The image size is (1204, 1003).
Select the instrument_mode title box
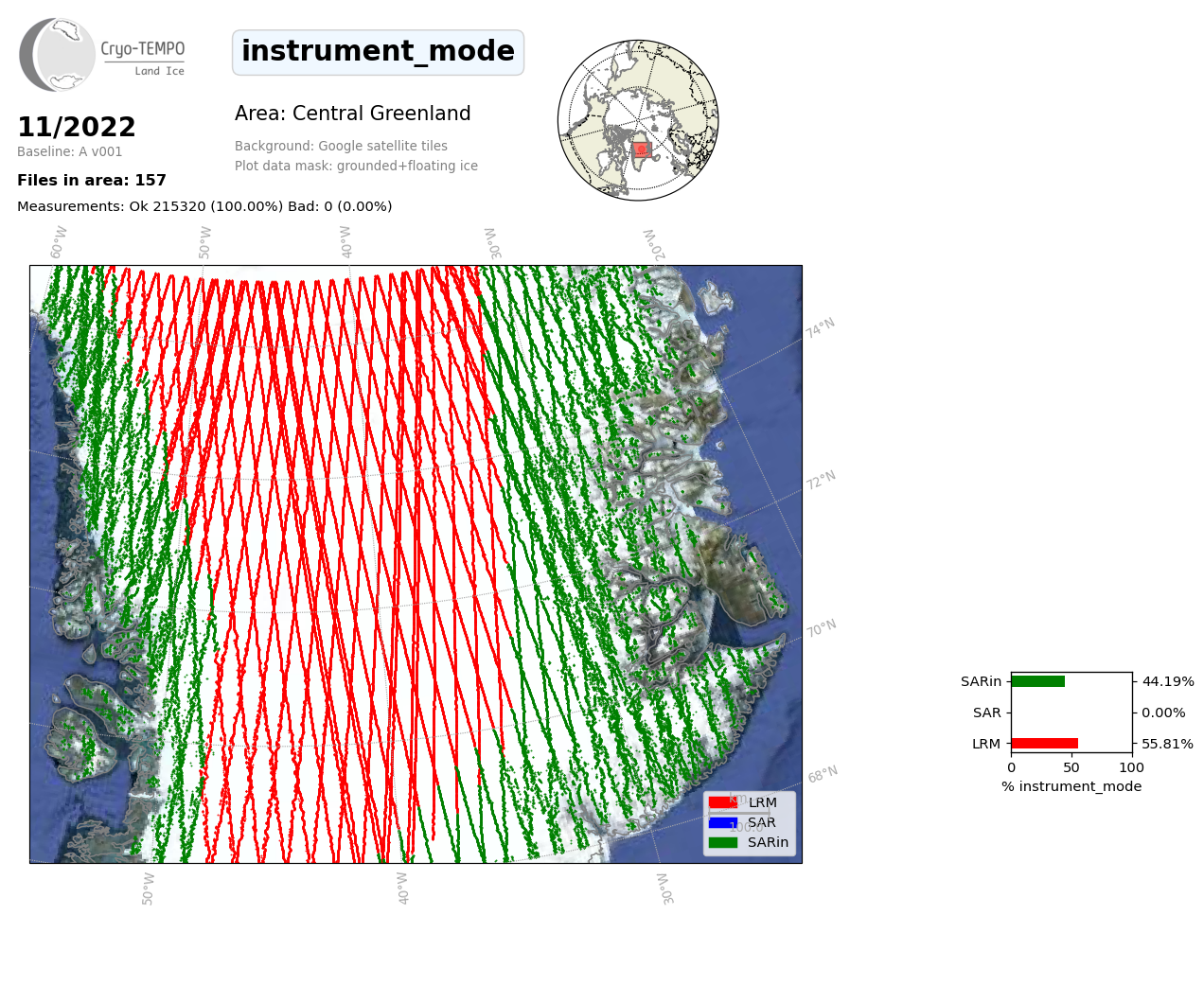point(378,52)
